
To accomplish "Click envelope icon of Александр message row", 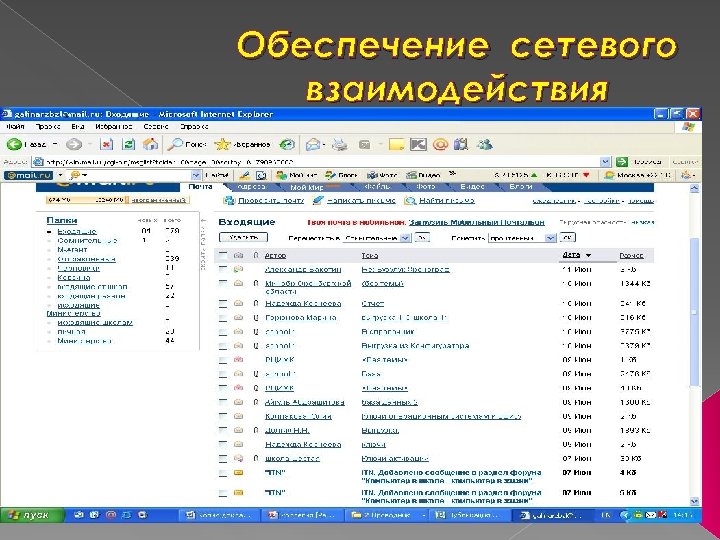I will pyautogui.click(x=238, y=269).
